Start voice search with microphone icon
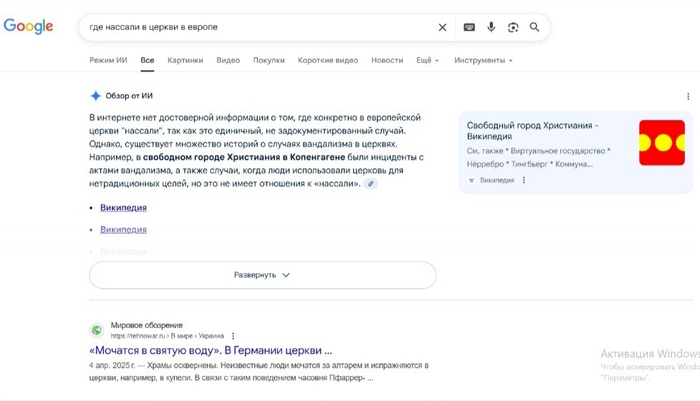Viewport: 700px width, 401px height. click(x=491, y=27)
